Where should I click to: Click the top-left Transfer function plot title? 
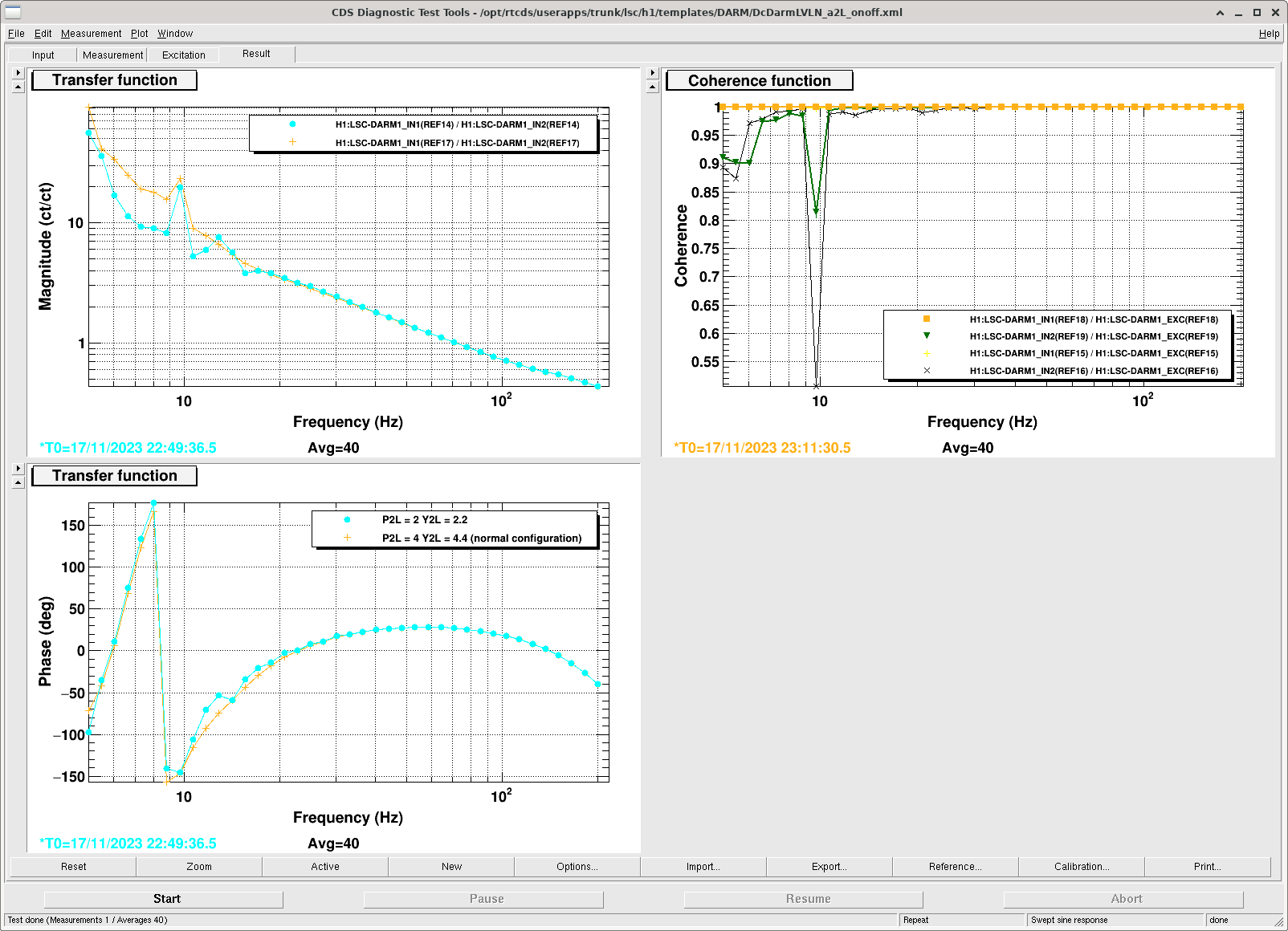114,80
